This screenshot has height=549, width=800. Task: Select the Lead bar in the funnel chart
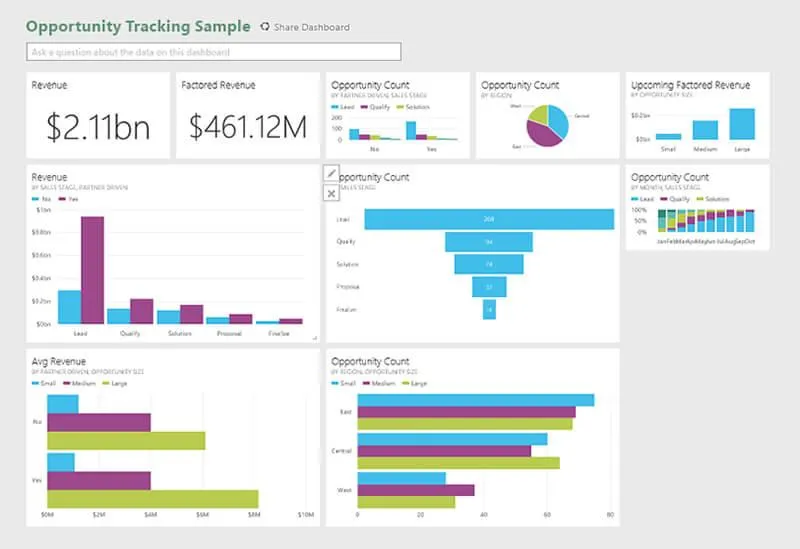[489, 219]
